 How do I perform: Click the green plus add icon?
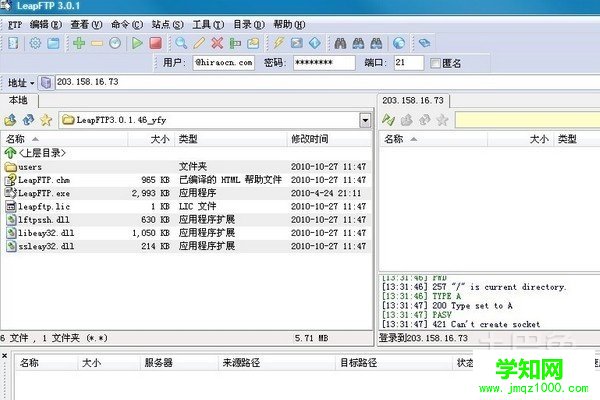[79, 43]
